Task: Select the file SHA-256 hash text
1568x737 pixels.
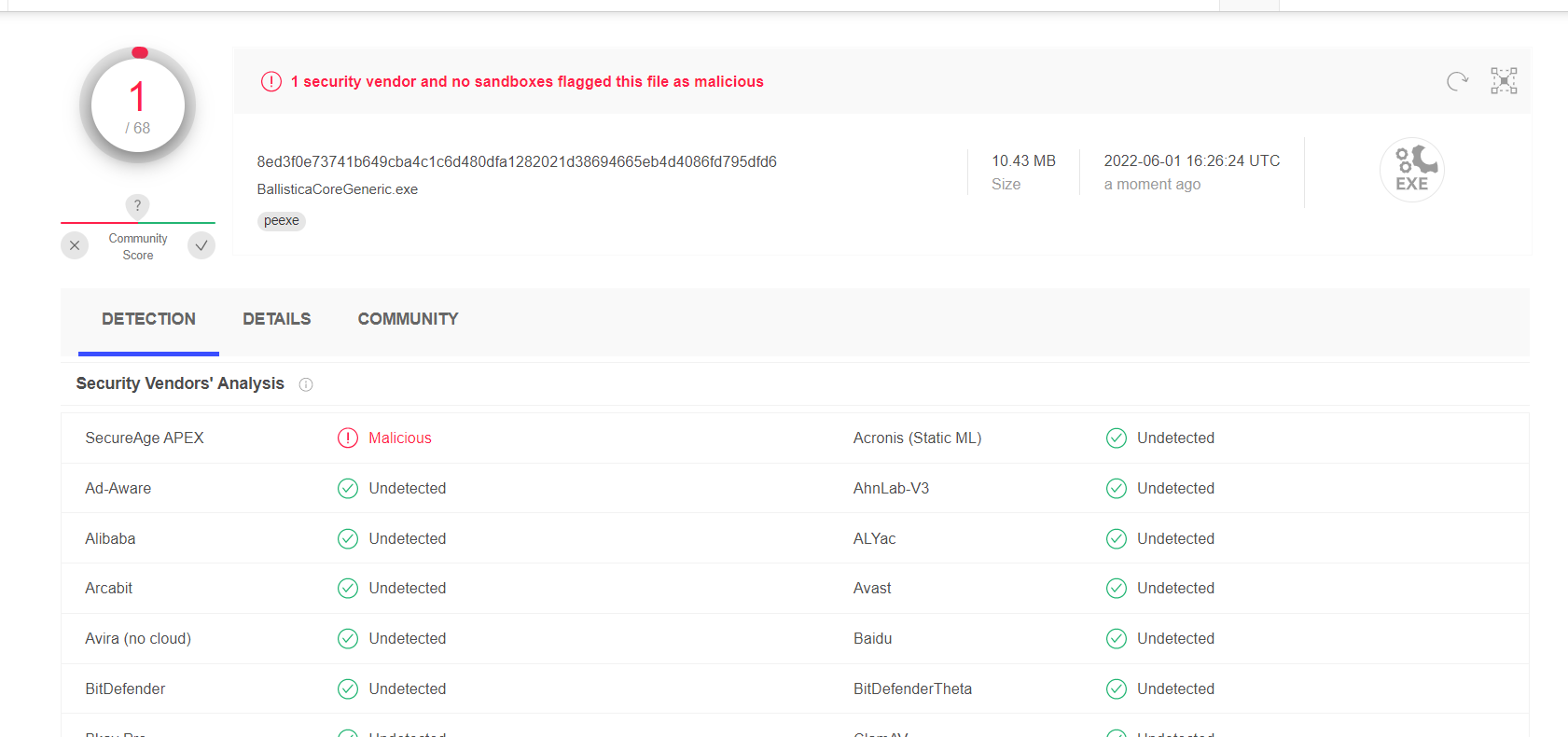Action: pos(517,161)
